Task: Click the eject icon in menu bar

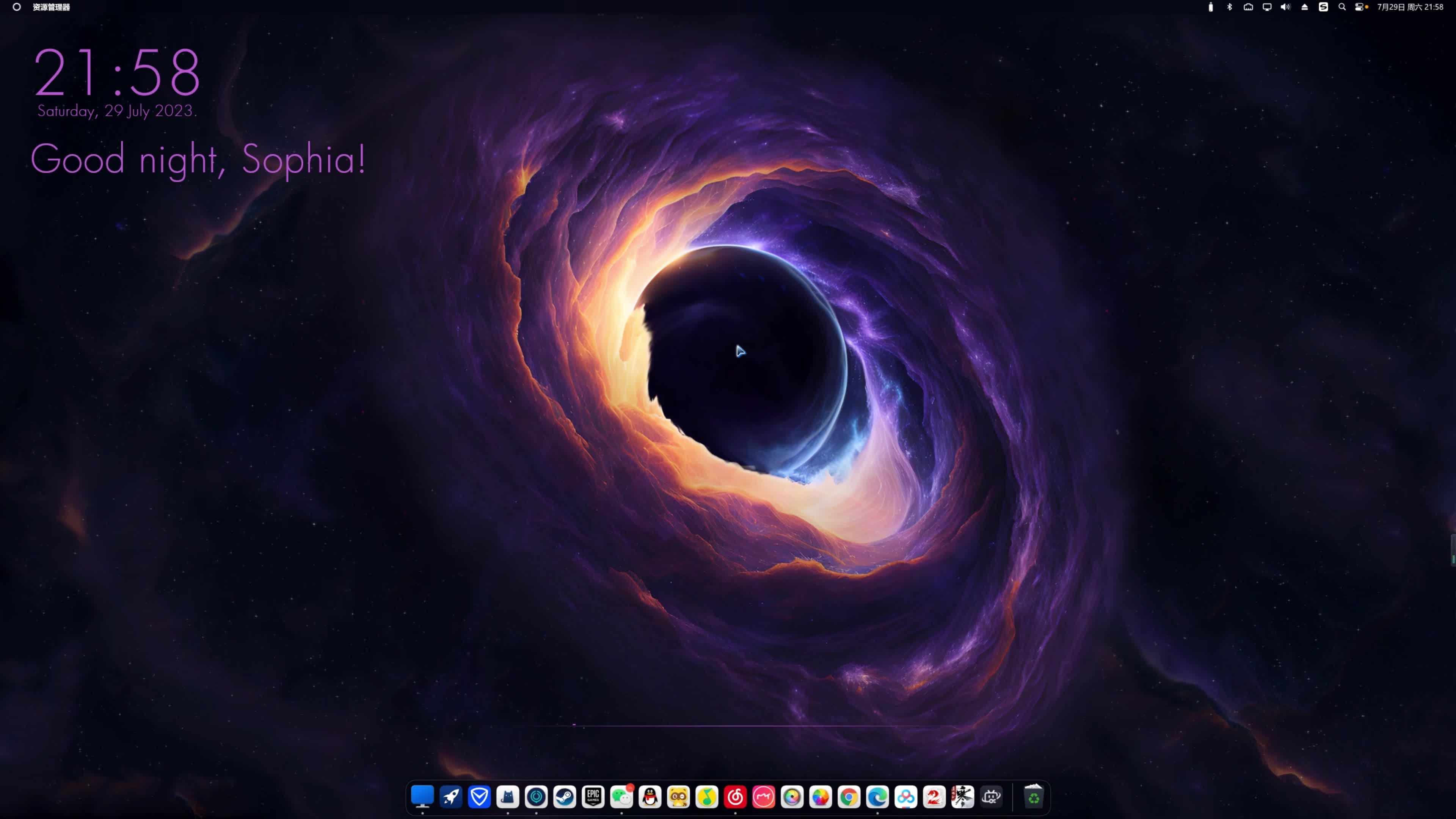Action: (1304, 7)
